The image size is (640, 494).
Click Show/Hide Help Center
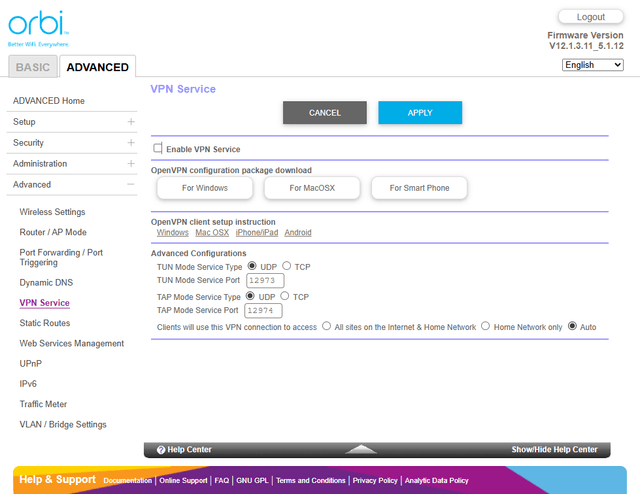pyautogui.click(x=554, y=449)
